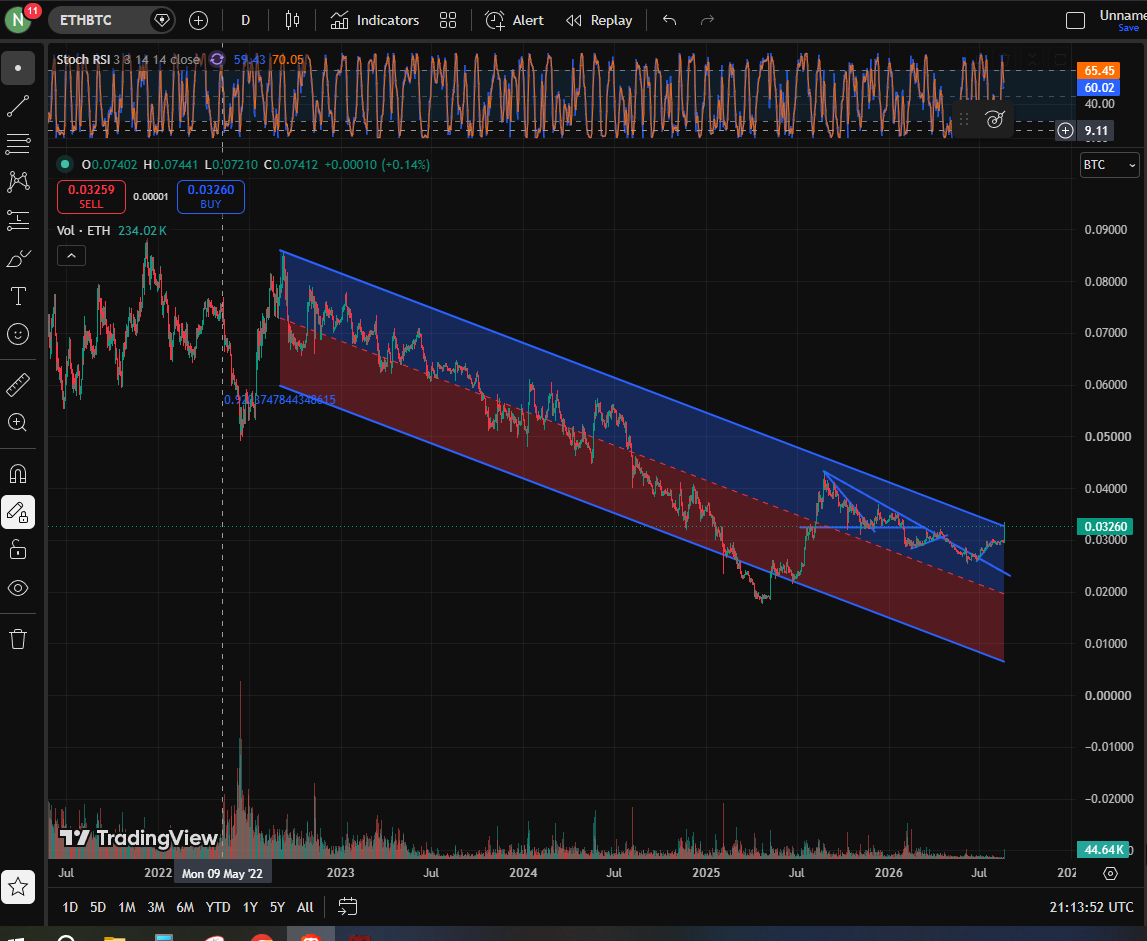The image size is (1147, 941).
Task: Select the cursor dot tool
Action: [18, 69]
